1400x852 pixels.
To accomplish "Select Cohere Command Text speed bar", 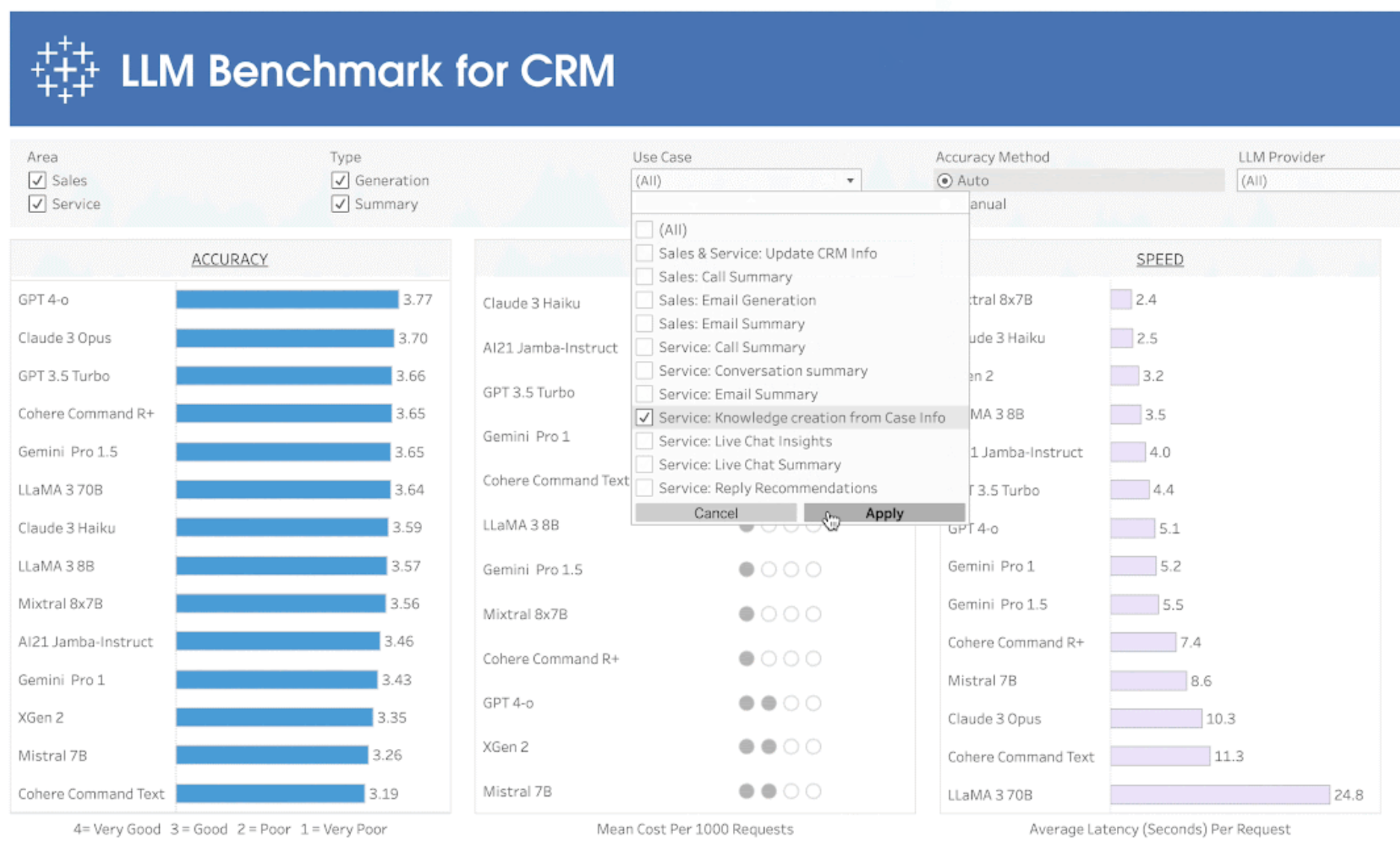I will 1160,756.
